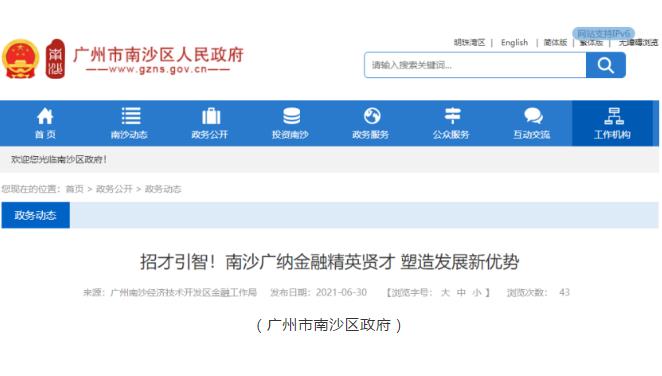Viewport: 662px width, 376px height.
Task: Open the 无障碍浏览 accessibility link
Action: coord(638,43)
